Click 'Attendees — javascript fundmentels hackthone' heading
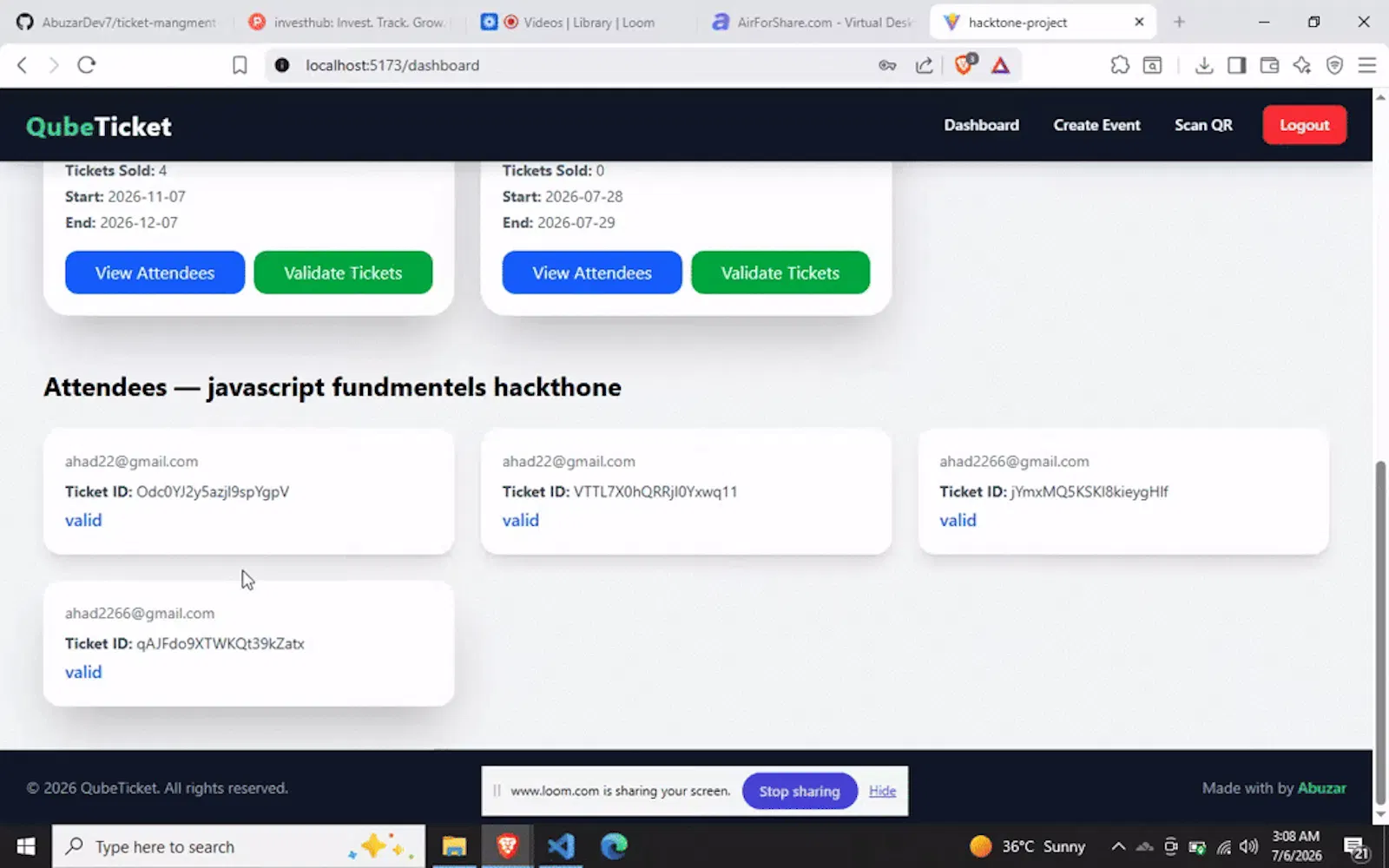Viewport: 1389px width, 868px height. point(332,387)
